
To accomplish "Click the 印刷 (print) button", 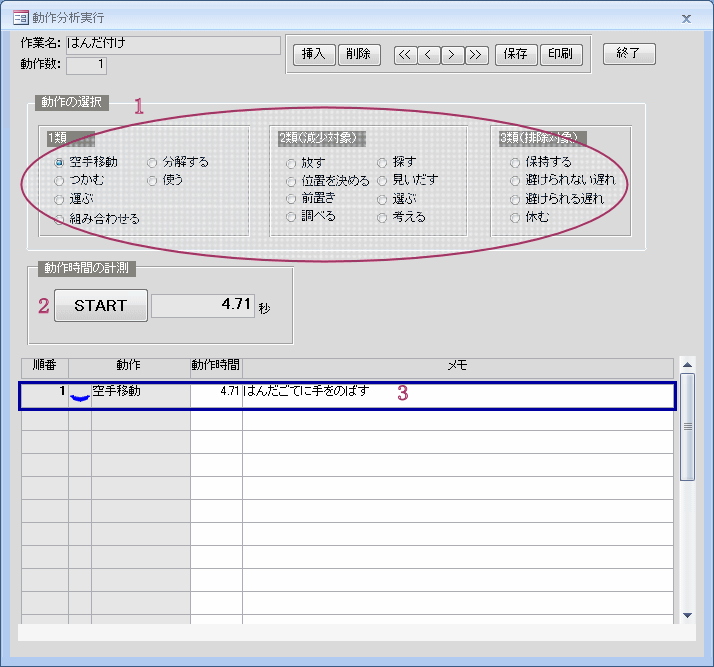I will (x=561, y=55).
